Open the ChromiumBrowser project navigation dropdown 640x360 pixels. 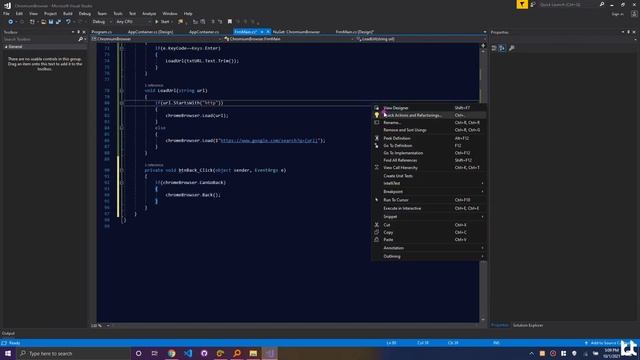[156, 39]
